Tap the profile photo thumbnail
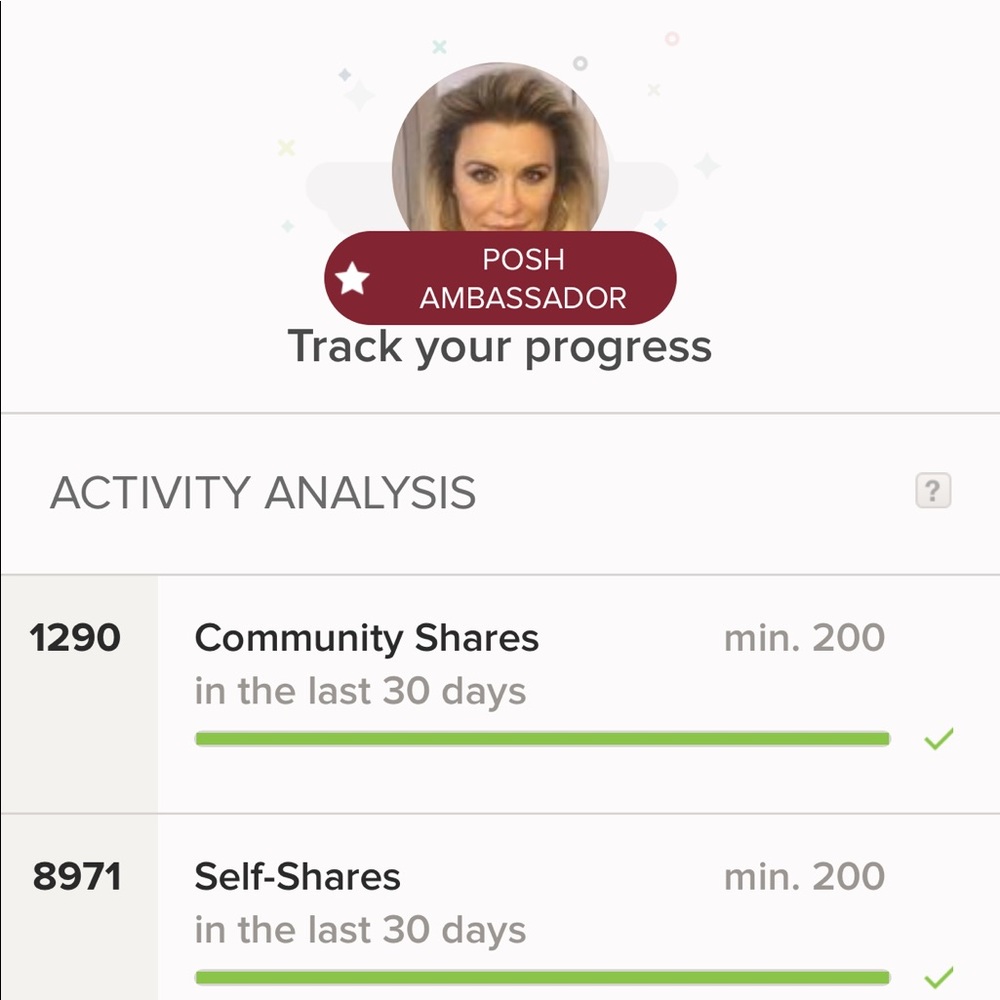This screenshot has height=1000, width=1000. point(500,150)
